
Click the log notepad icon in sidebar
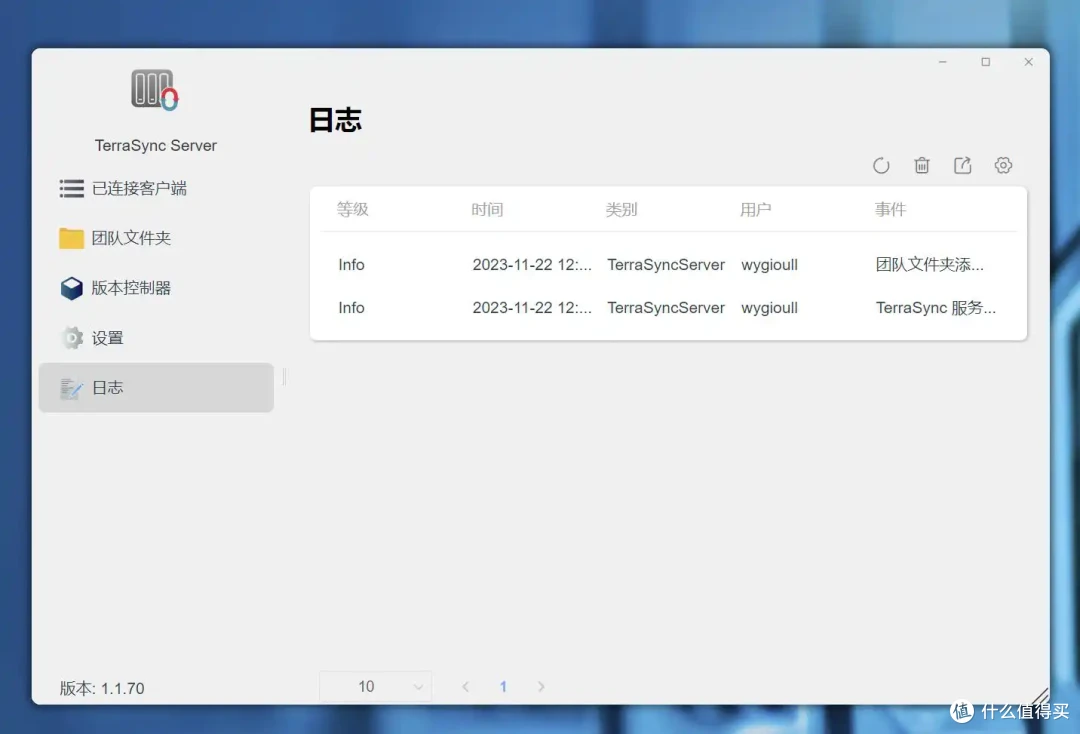pyautogui.click(x=72, y=388)
